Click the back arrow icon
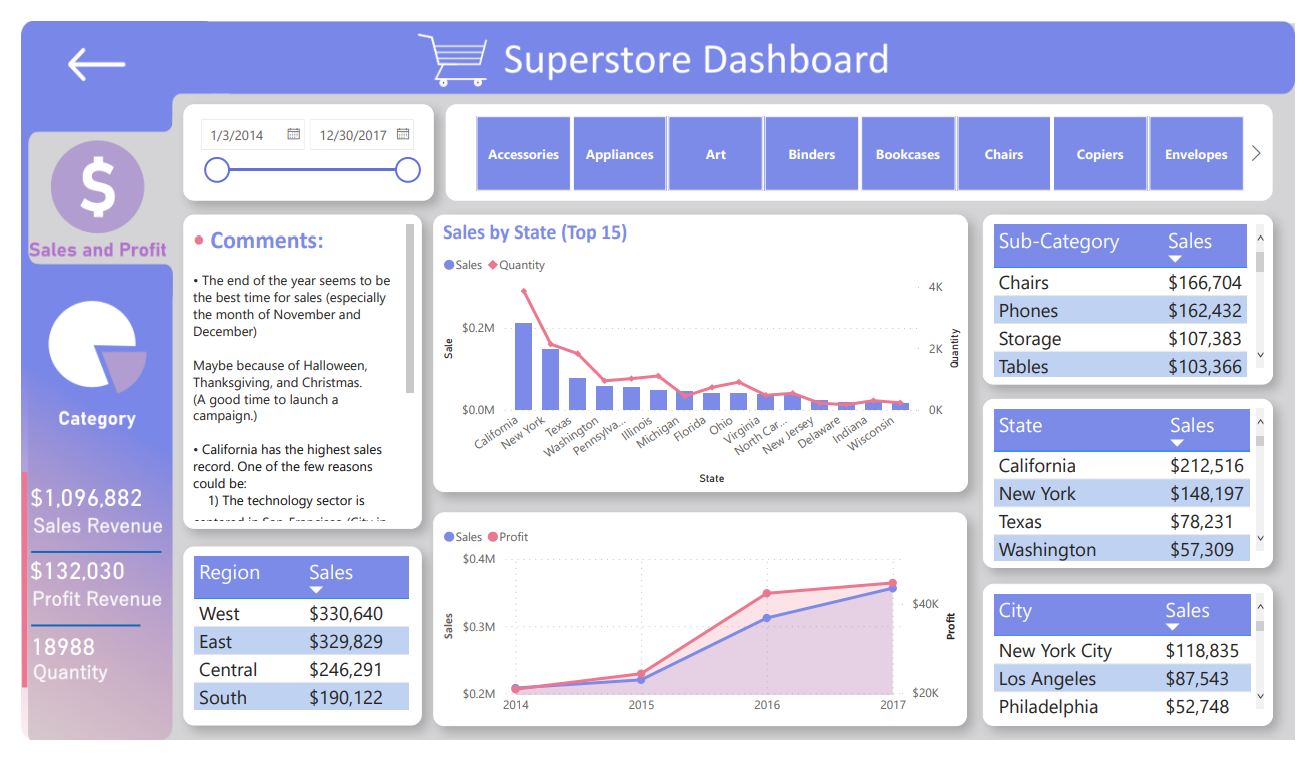Screen dimensions: 1315x757 [x=97, y=65]
